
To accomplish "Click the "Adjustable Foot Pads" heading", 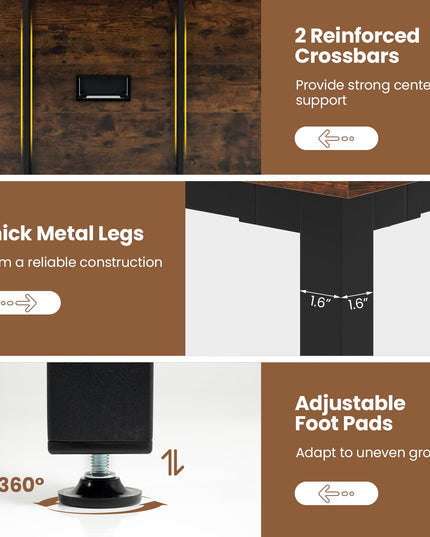I will pos(350,413).
